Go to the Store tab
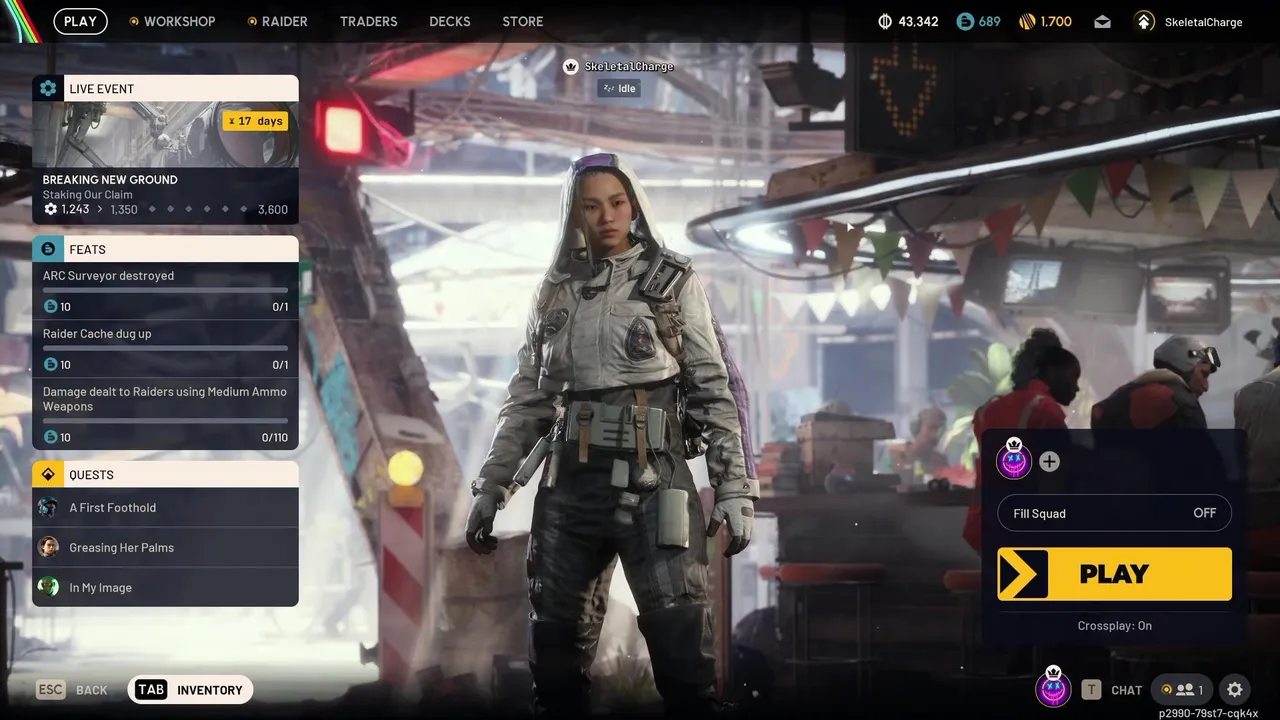The height and width of the screenshot is (720, 1280). 523,21
